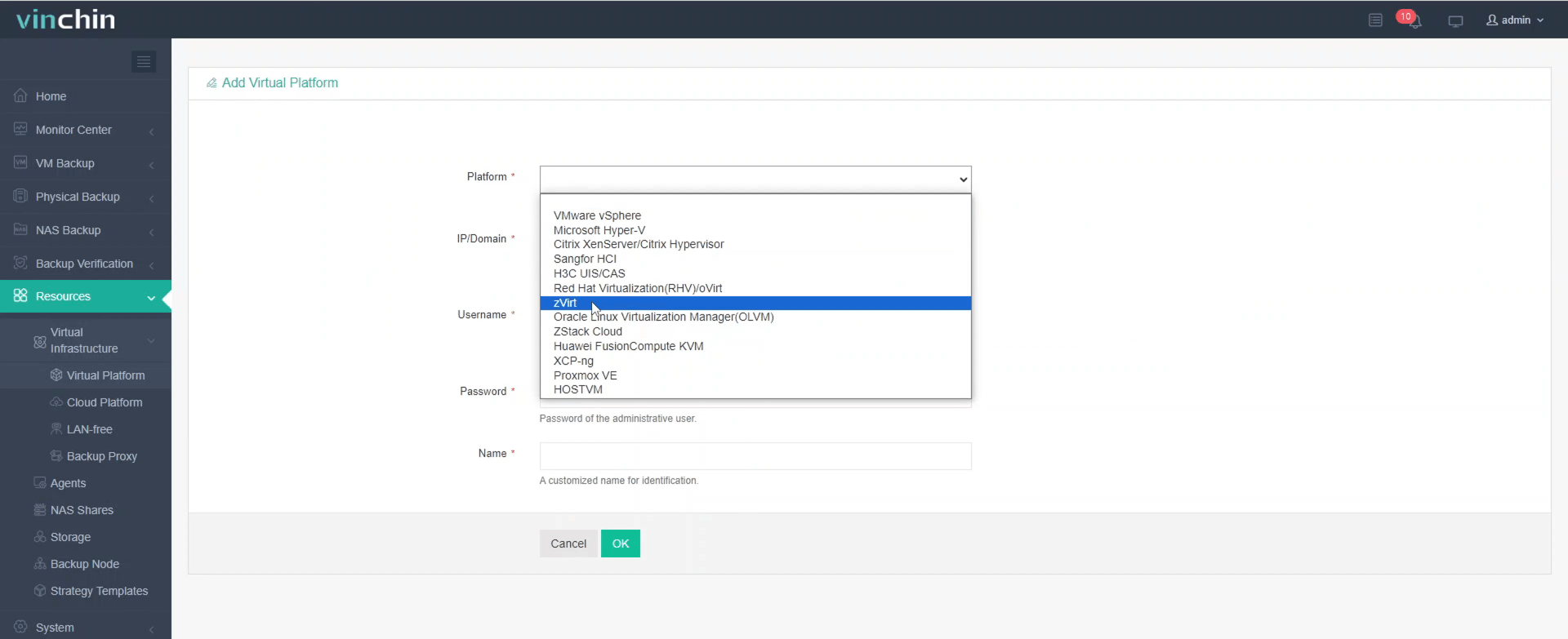Image resolution: width=1568 pixels, height=639 pixels.
Task: Open the task list icon in header
Action: point(1375,20)
